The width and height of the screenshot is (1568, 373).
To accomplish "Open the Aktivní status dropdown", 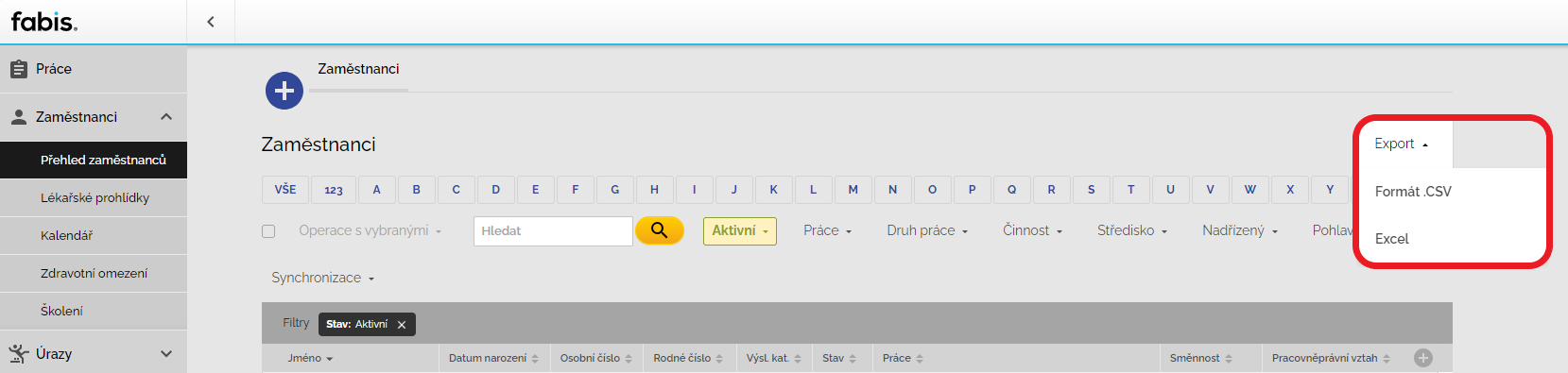I will click(x=740, y=230).
